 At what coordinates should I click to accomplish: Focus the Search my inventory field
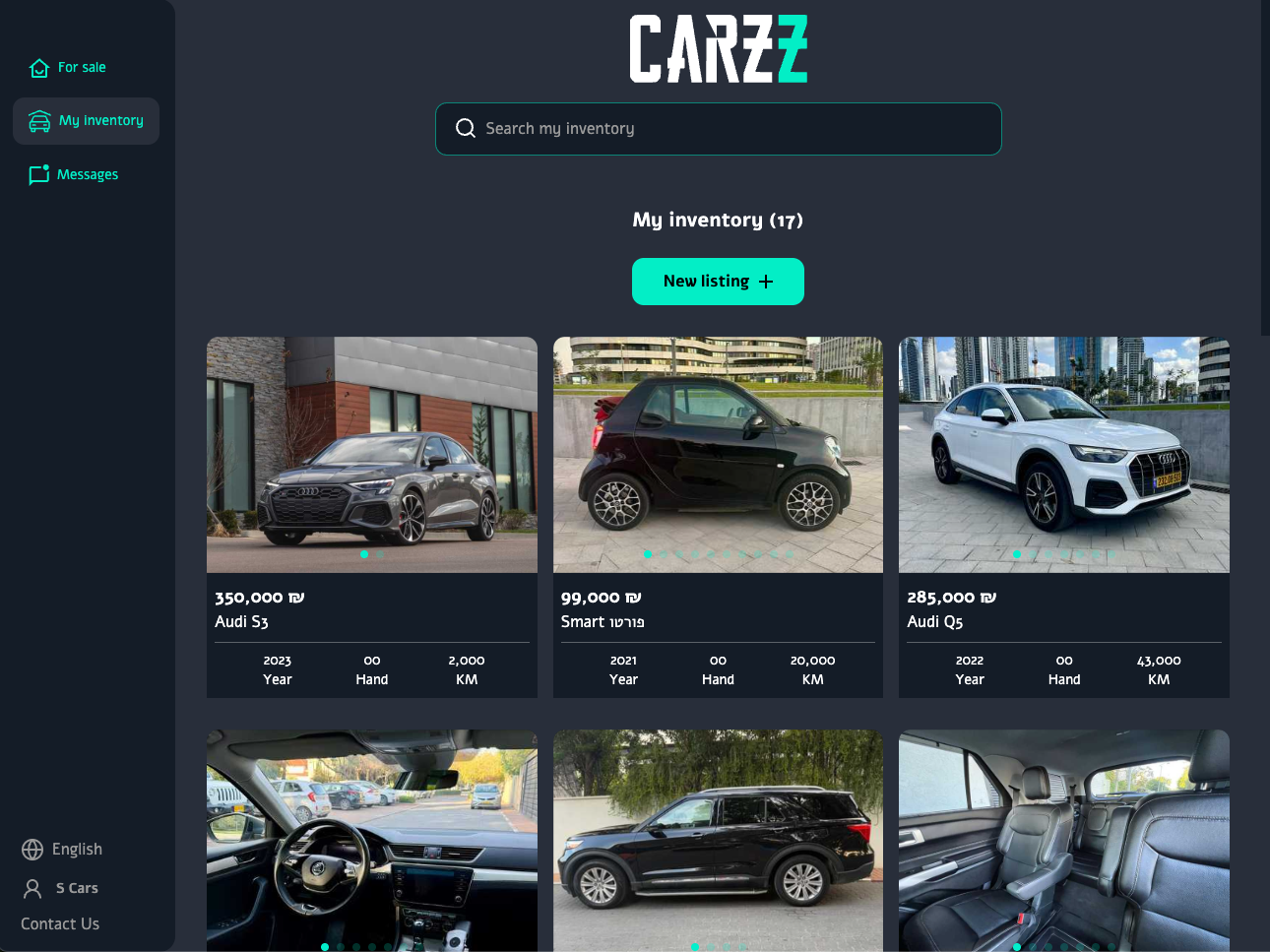pyautogui.click(x=719, y=129)
